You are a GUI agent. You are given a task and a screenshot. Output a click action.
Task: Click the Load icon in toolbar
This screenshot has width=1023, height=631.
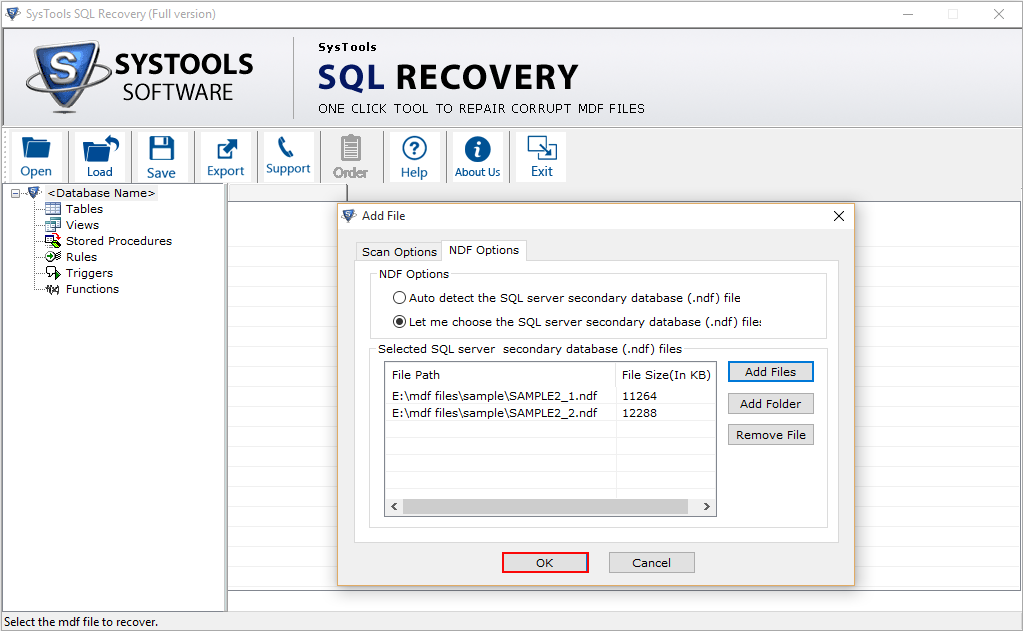tap(100, 148)
